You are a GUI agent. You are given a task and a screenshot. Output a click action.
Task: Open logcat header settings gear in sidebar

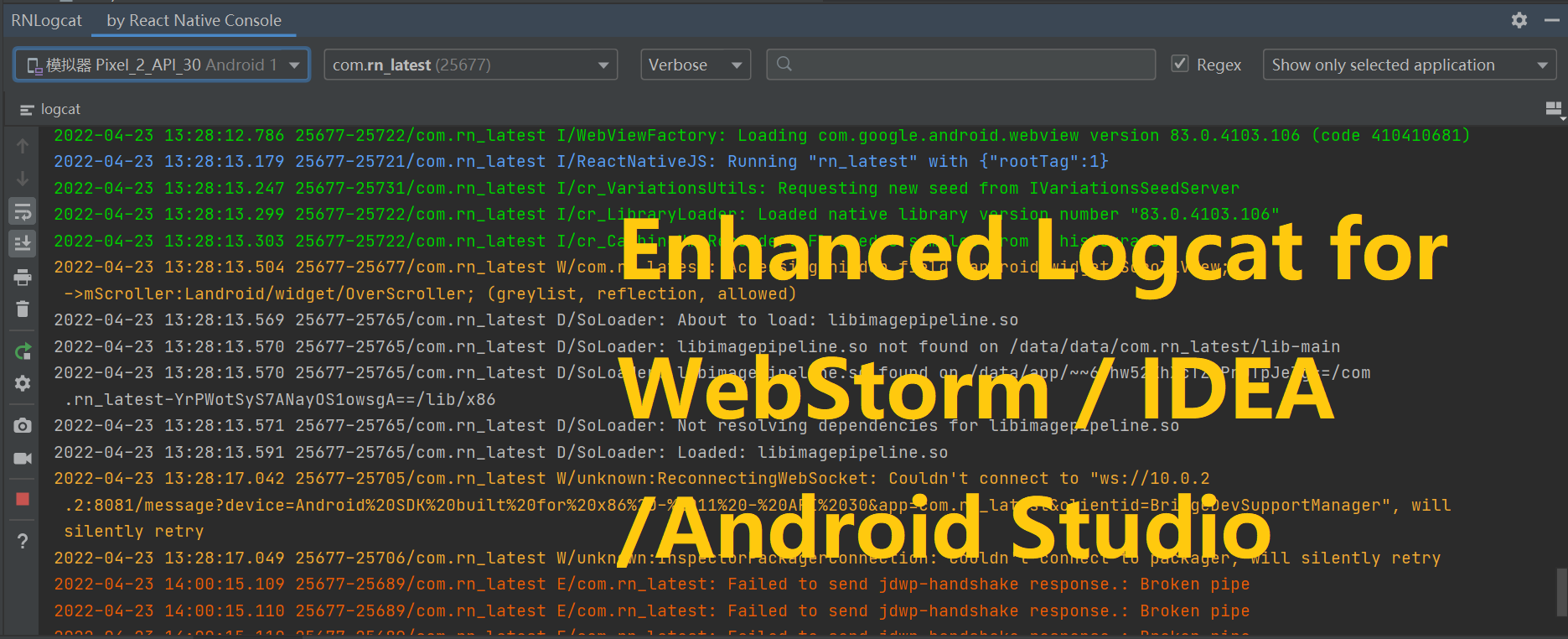point(23,383)
